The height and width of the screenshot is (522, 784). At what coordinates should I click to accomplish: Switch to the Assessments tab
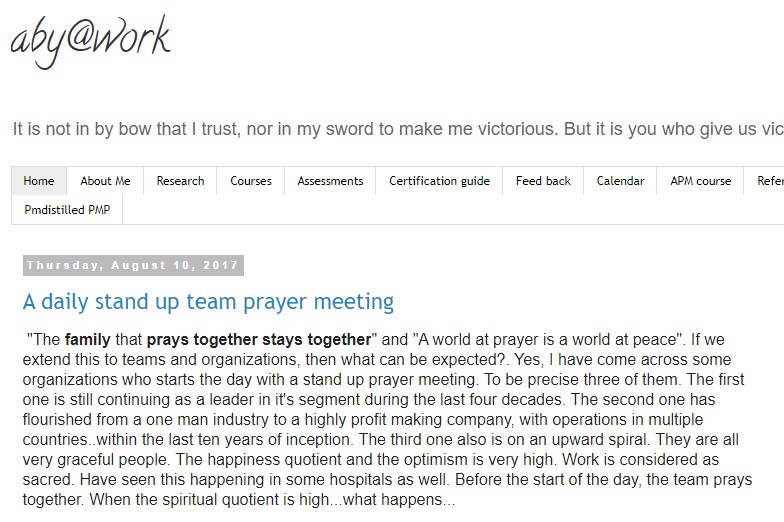coord(330,181)
